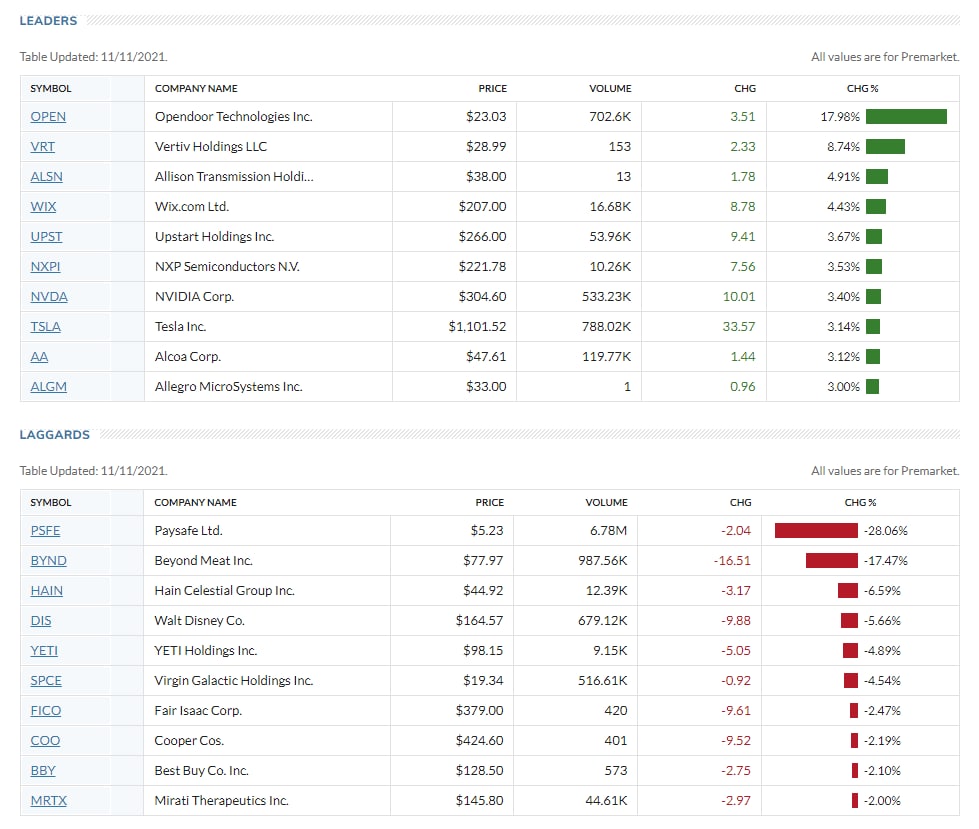Click the green bar for 17.98%
The height and width of the screenshot is (829, 979).
pyautogui.click(x=906, y=117)
